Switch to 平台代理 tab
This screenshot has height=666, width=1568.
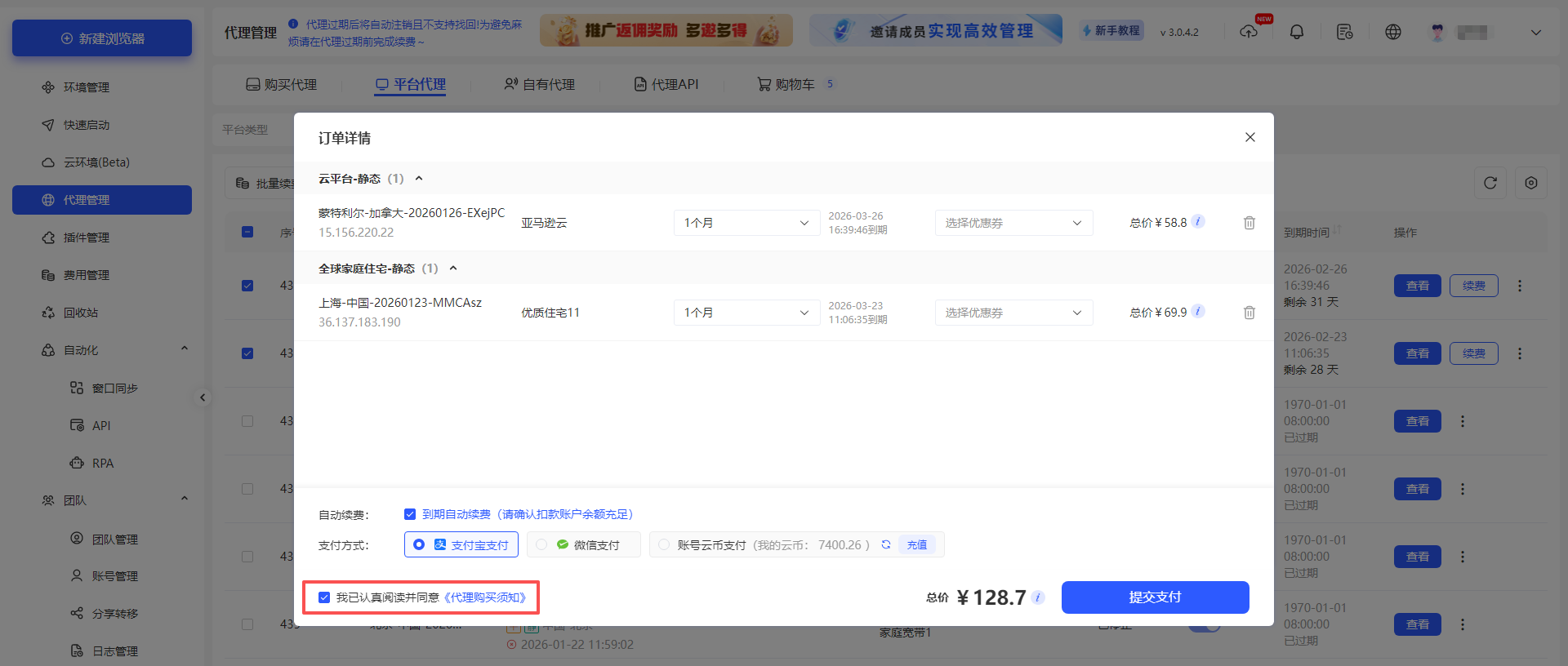pos(410,84)
